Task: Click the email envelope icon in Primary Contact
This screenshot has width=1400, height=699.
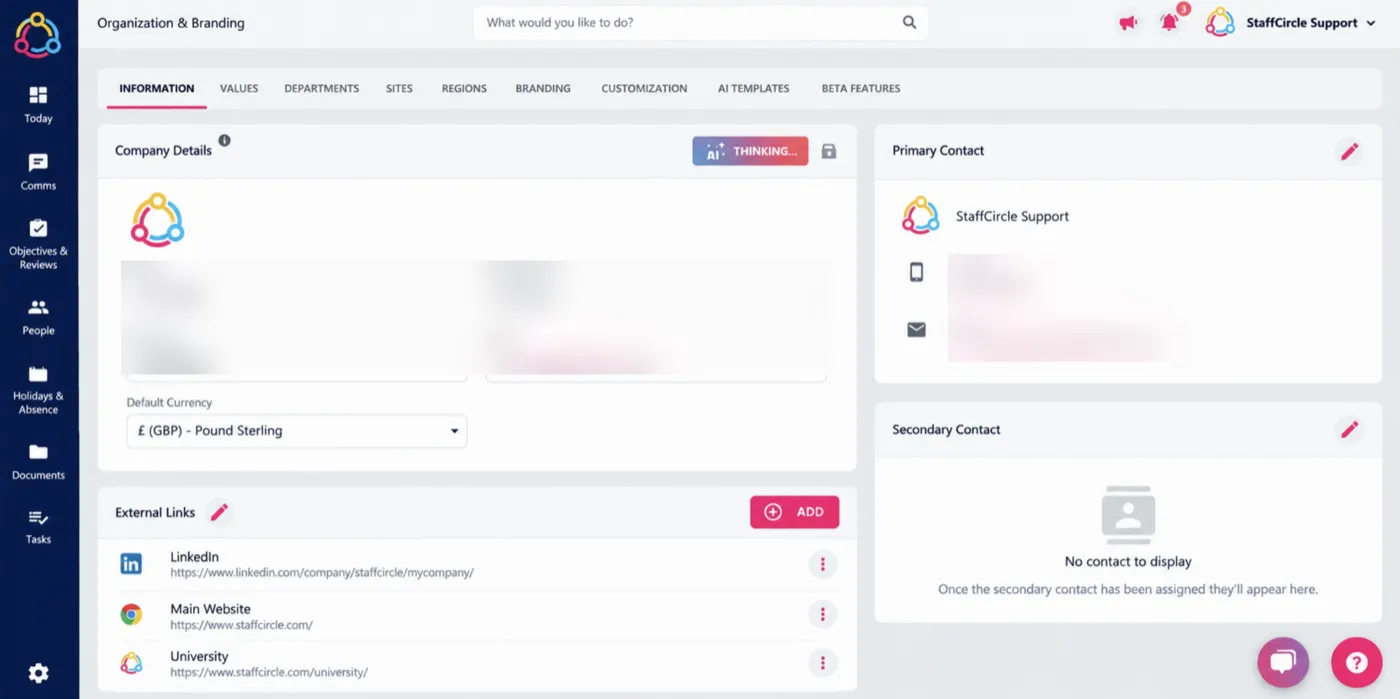Action: coord(916,329)
